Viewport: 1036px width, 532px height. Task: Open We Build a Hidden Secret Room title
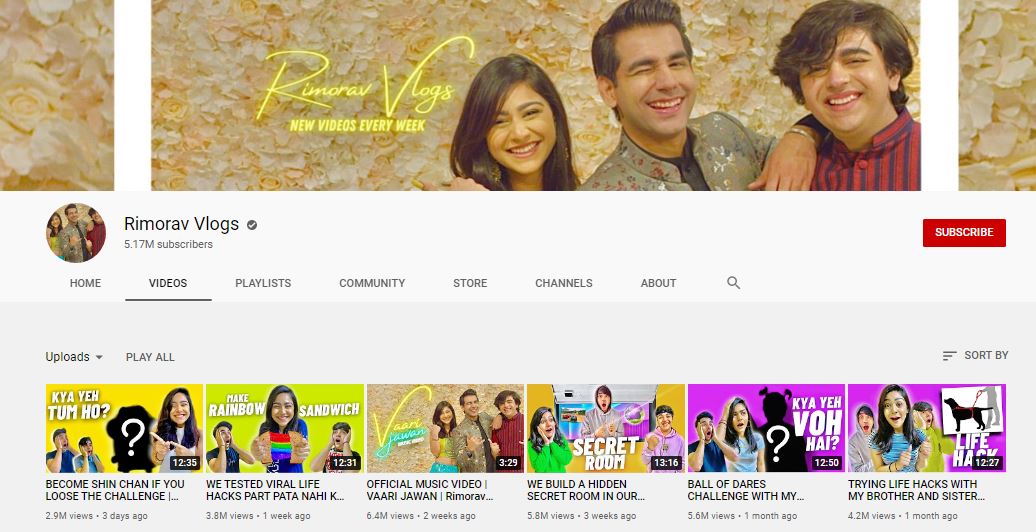pyautogui.click(x=586, y=490)
